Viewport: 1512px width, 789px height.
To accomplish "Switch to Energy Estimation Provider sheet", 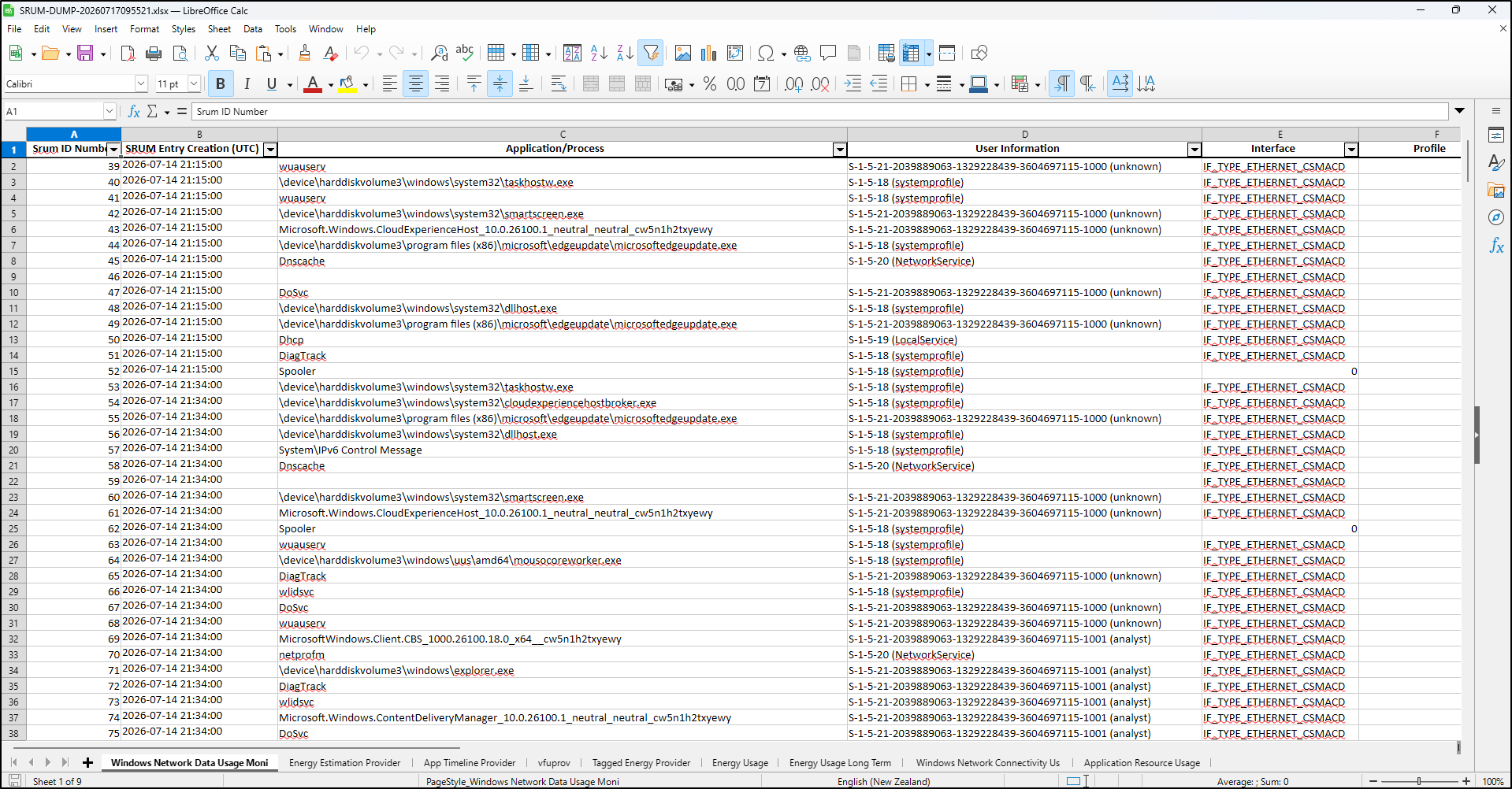I will click(344, 763).
